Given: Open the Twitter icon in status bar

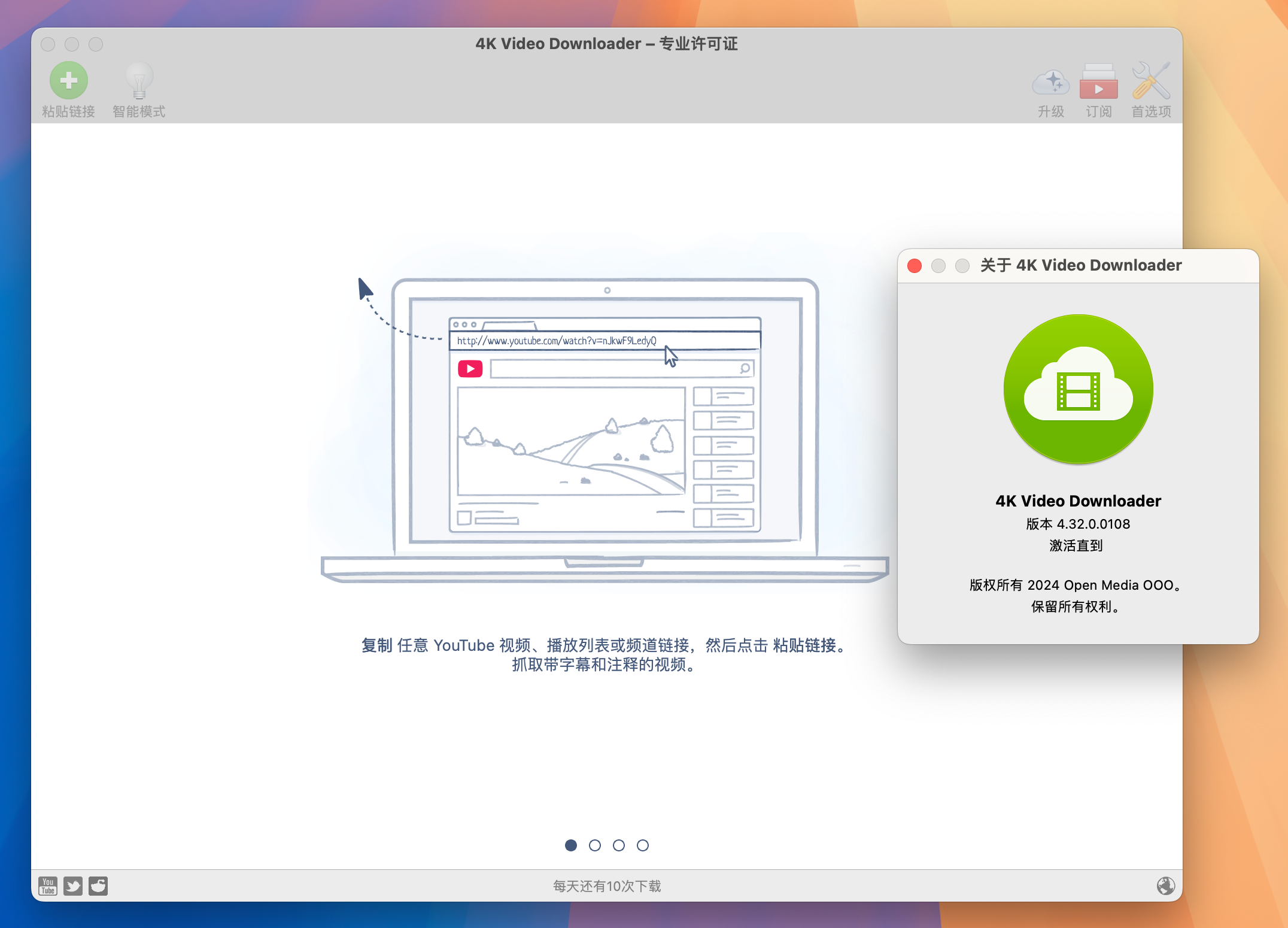Looking at the screenshot, I should click(x=73, y=885).
